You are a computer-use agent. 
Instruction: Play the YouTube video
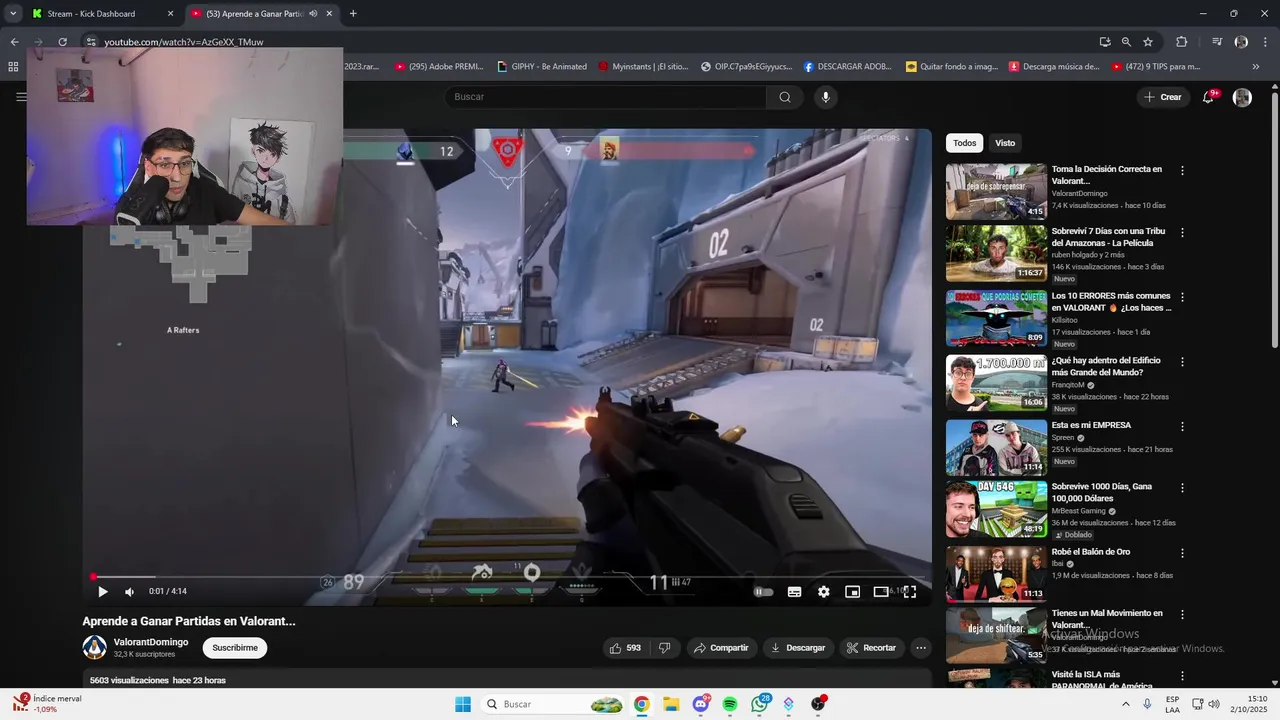(102, 592)
